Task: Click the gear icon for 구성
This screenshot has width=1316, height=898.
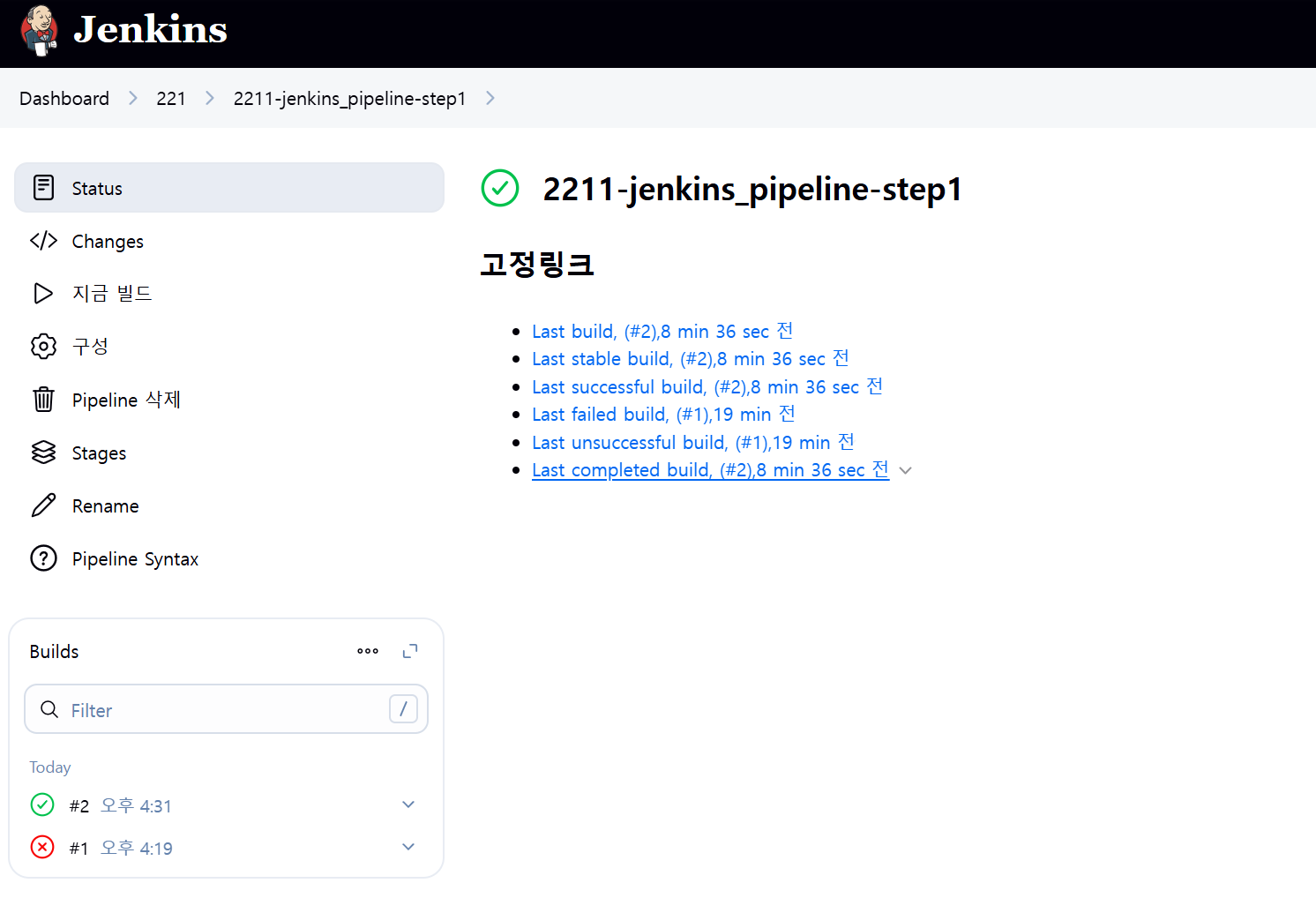Action: coord(43,347)
